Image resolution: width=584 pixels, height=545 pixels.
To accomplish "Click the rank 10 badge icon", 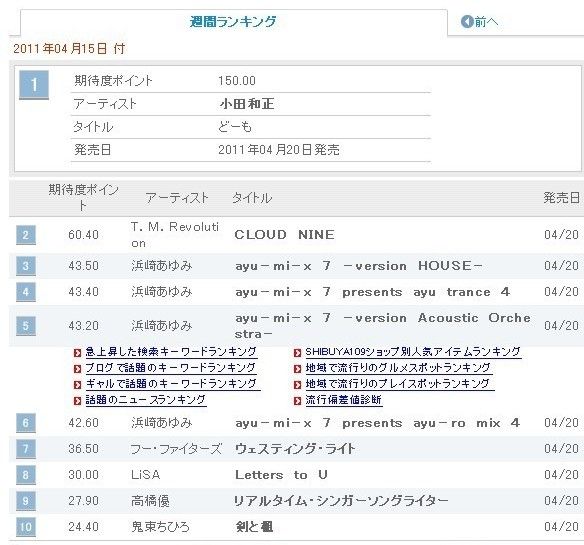I will coord(26,527).
